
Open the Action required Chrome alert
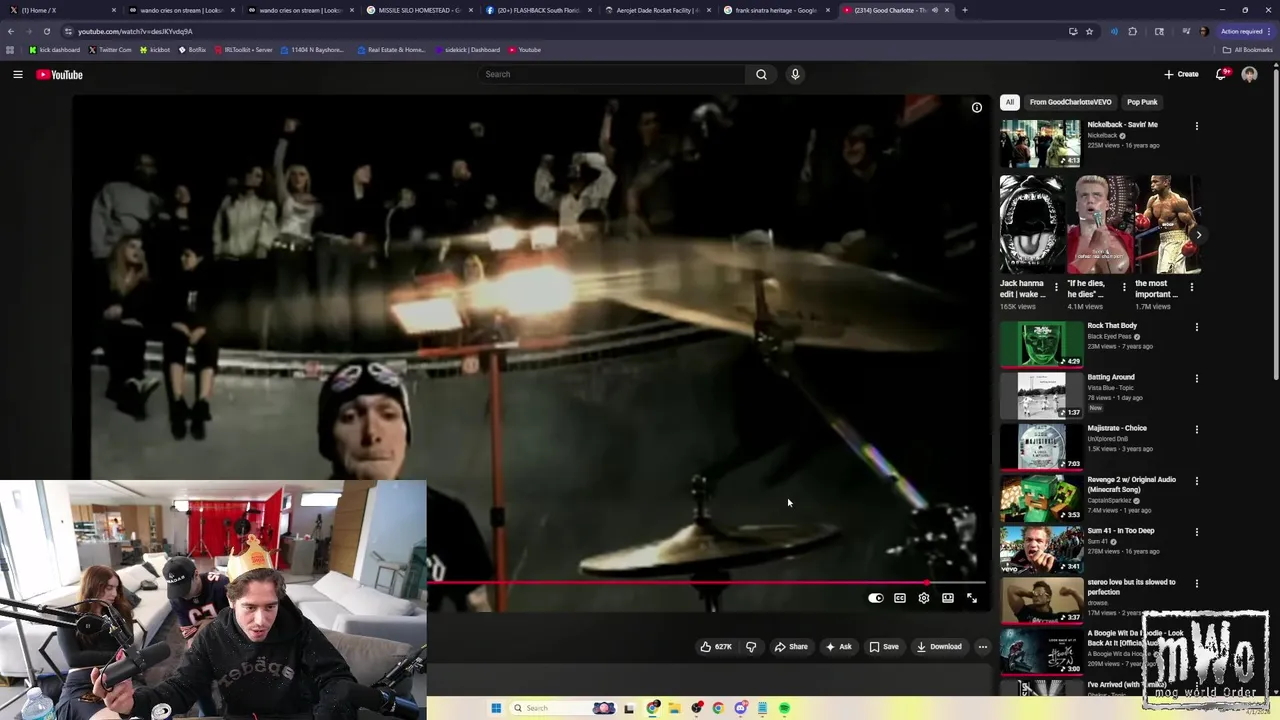pyautogui.click(x=1245, y=31)
